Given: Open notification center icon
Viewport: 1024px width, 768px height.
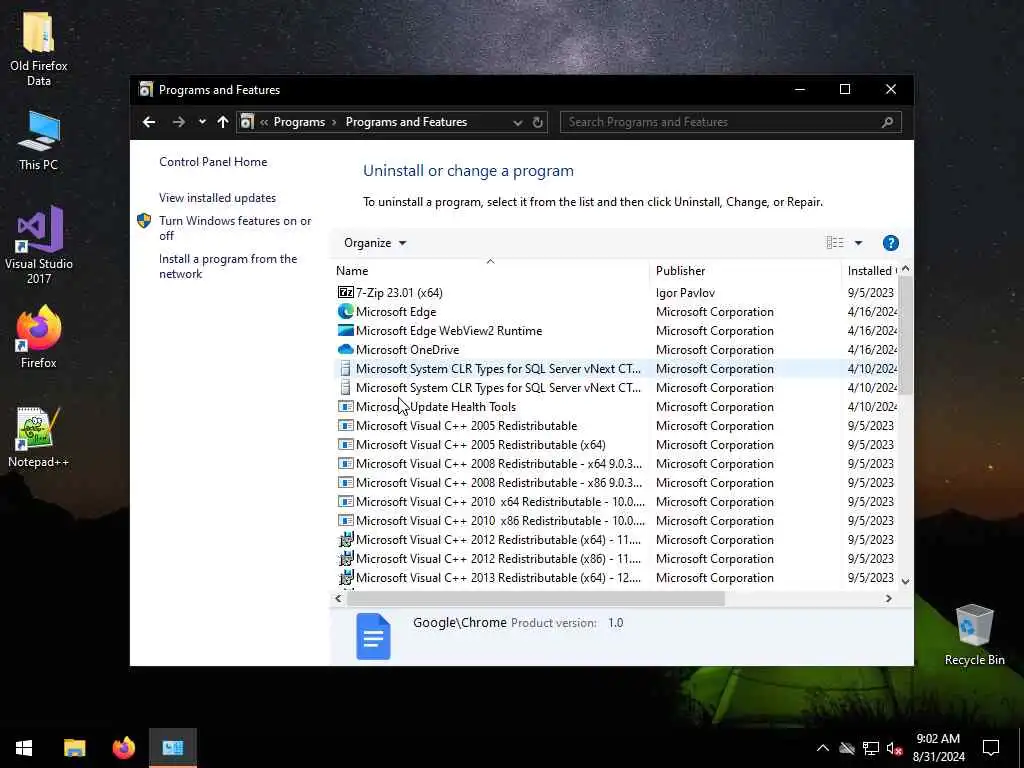Looking at the screenshot, I should [991, 748].
